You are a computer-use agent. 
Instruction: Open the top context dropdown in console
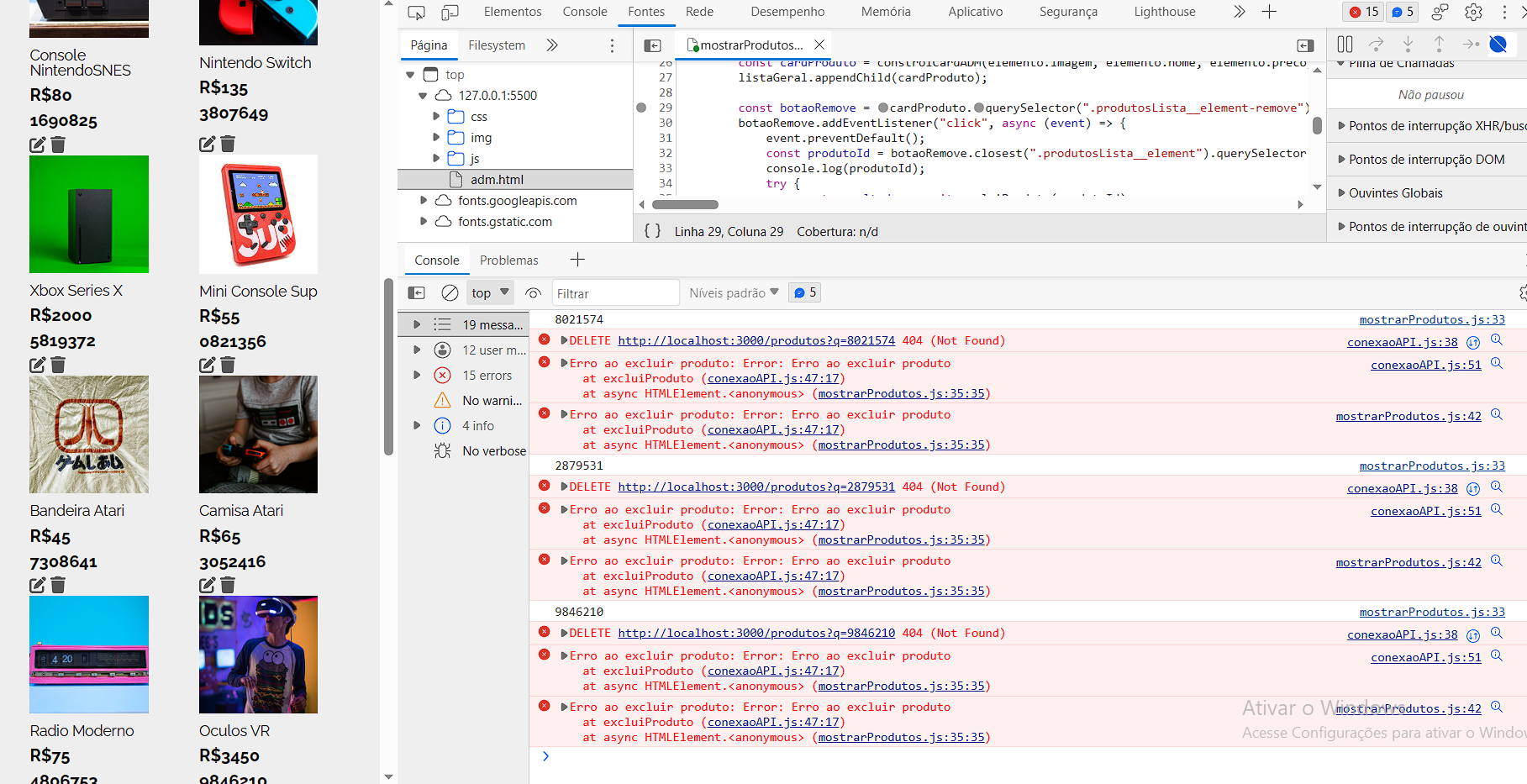click(x=490, y=292)
